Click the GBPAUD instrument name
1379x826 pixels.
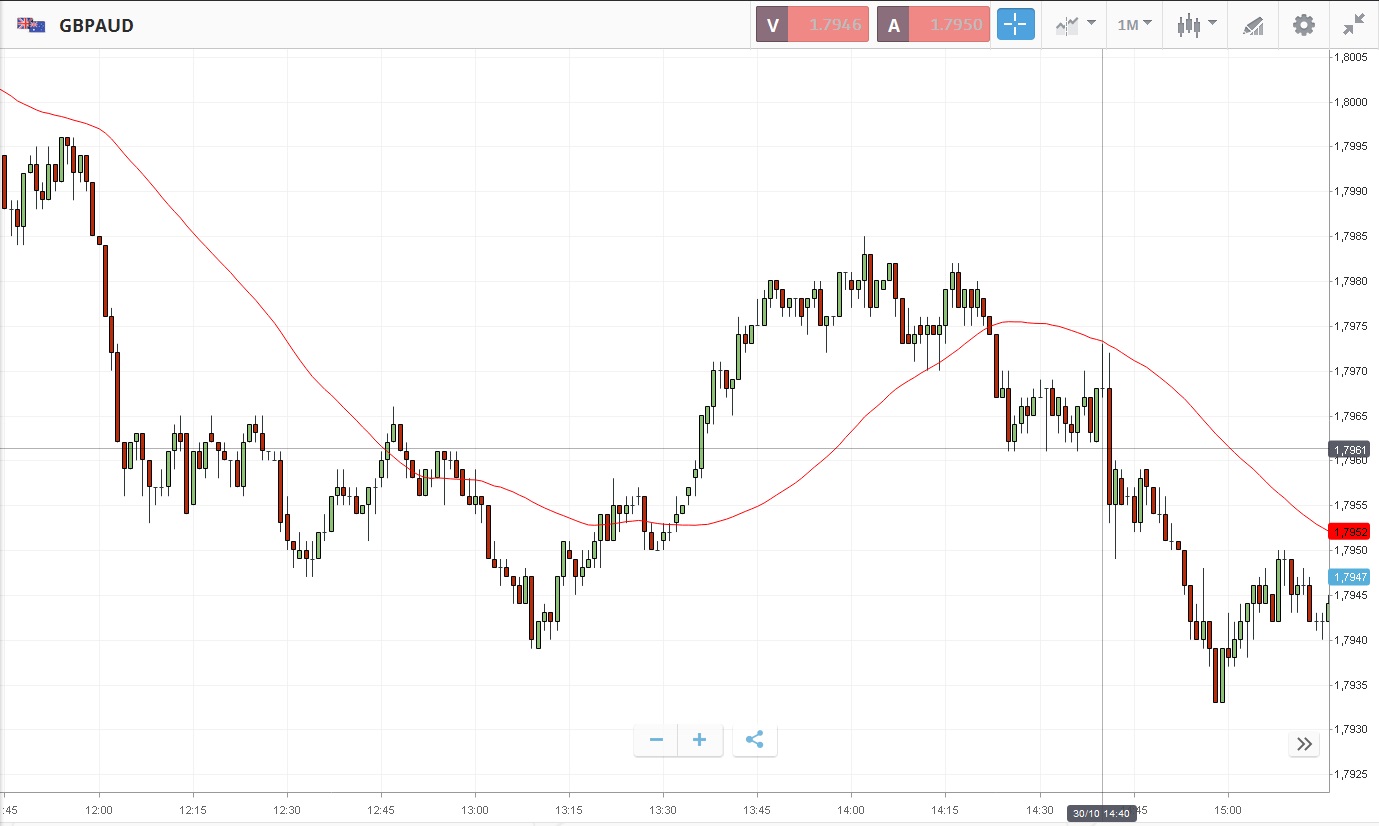click(96, 25)
